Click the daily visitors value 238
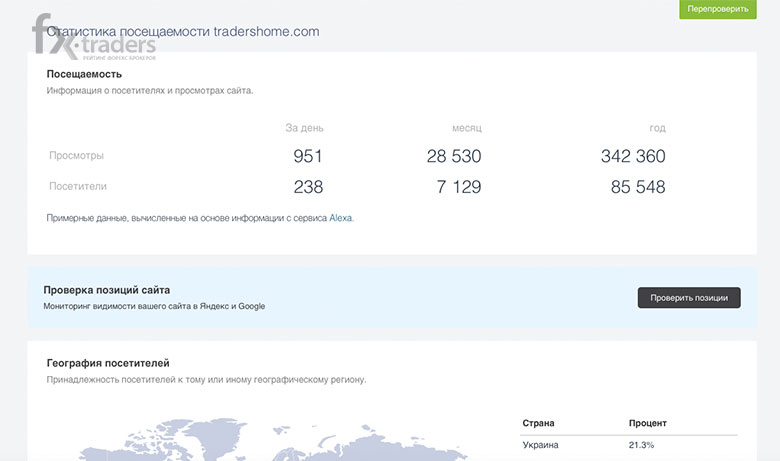This screenshot has height=461, width=780. tap(308, 187)
